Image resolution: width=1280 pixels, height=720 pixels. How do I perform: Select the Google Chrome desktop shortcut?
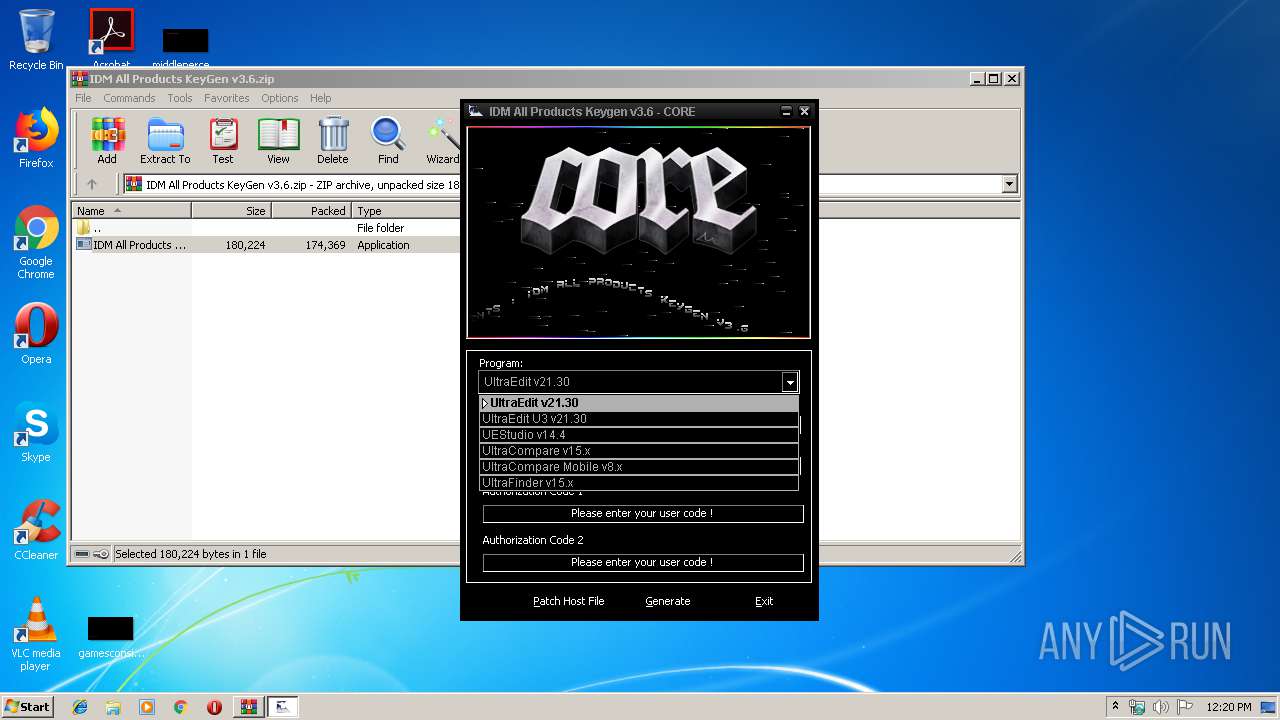click(36, 242)
